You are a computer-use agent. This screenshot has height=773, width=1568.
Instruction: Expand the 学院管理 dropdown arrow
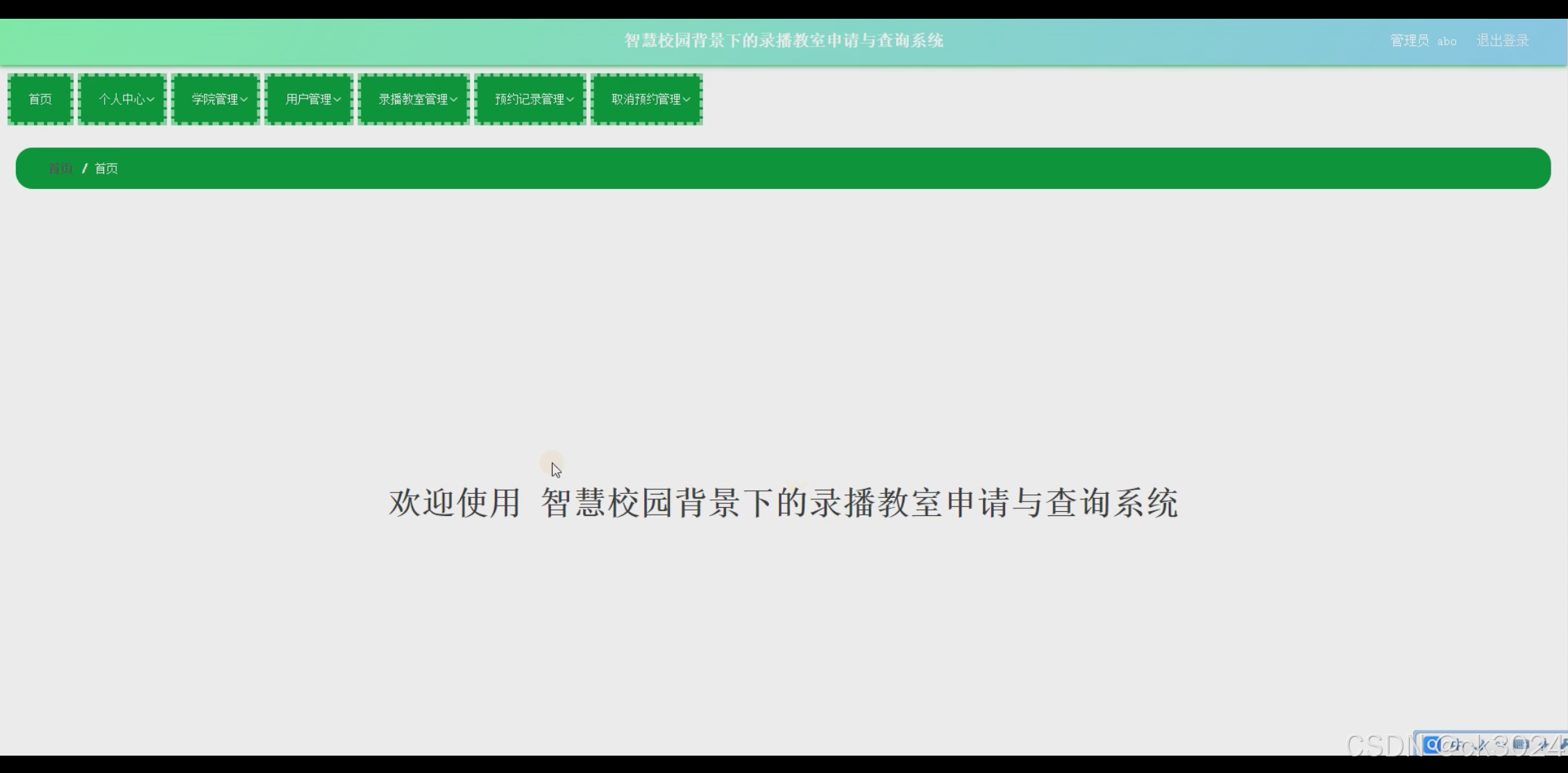pyautogui.click(x=244, y=99)
